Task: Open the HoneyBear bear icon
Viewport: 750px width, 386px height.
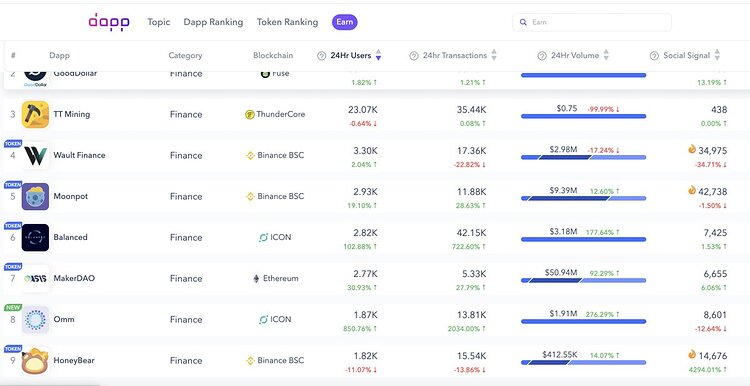Action: 35,361
